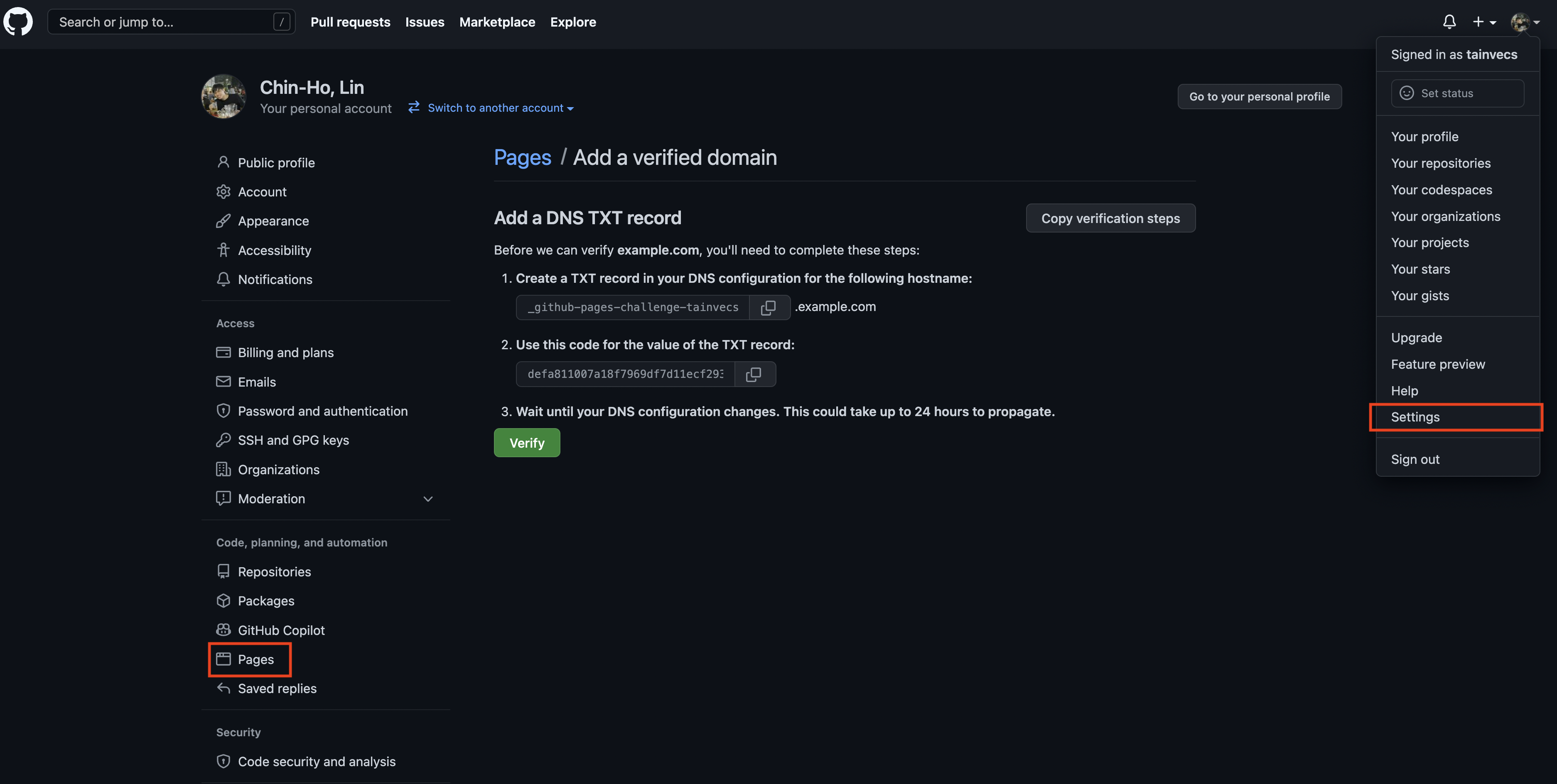The width and height of the screenshot is (1557, 784).
Task: Open Issues in top navigation
Action: [x=424, y=22]
